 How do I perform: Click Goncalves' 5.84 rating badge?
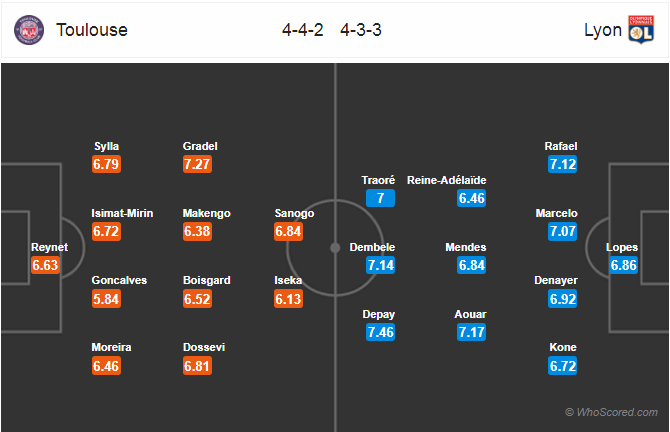(106, 299)
